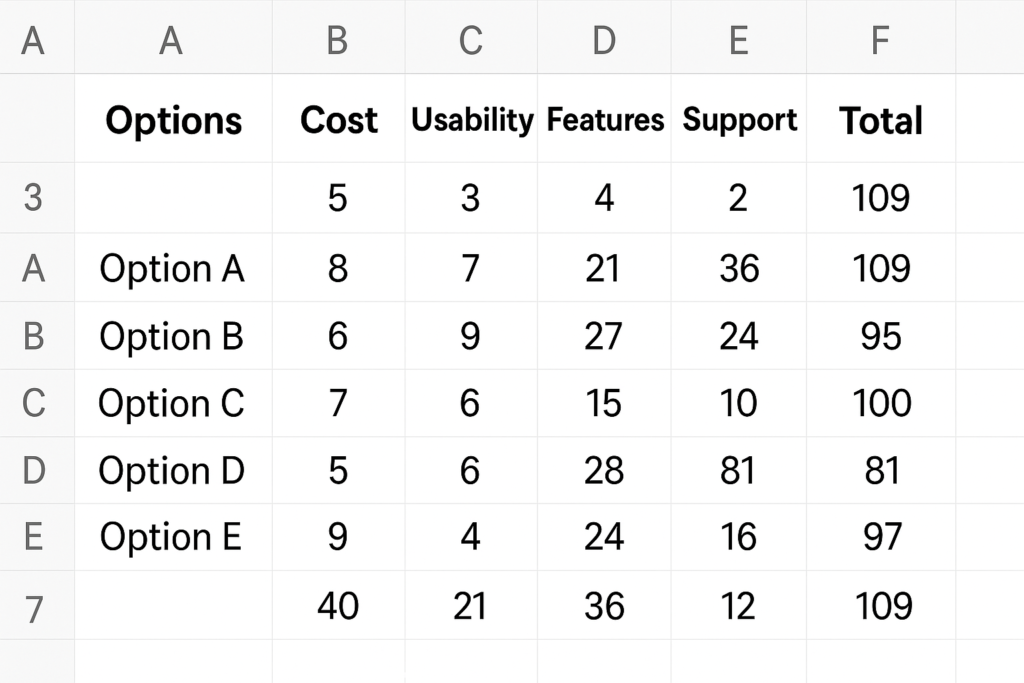Viewport: 1024px width, 683px height.
Task: Select column B header
Action: tap(338, 37)
